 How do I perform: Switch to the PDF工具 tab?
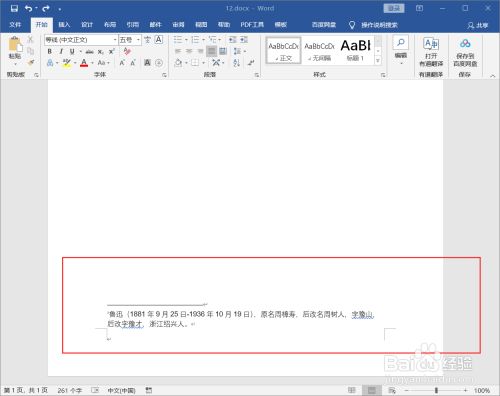pos(252,25)
